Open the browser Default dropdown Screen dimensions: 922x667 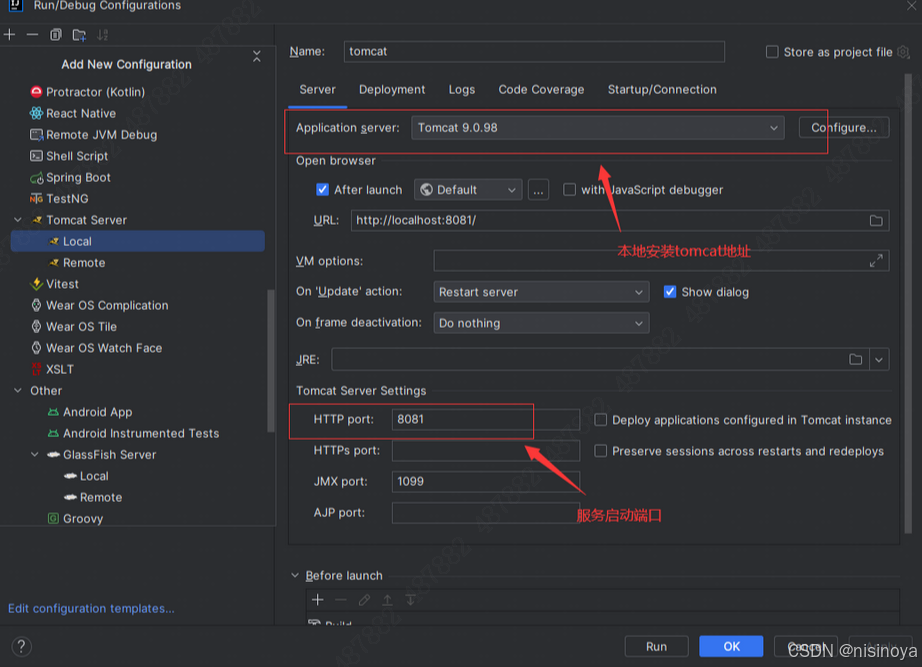click(468, 190)
